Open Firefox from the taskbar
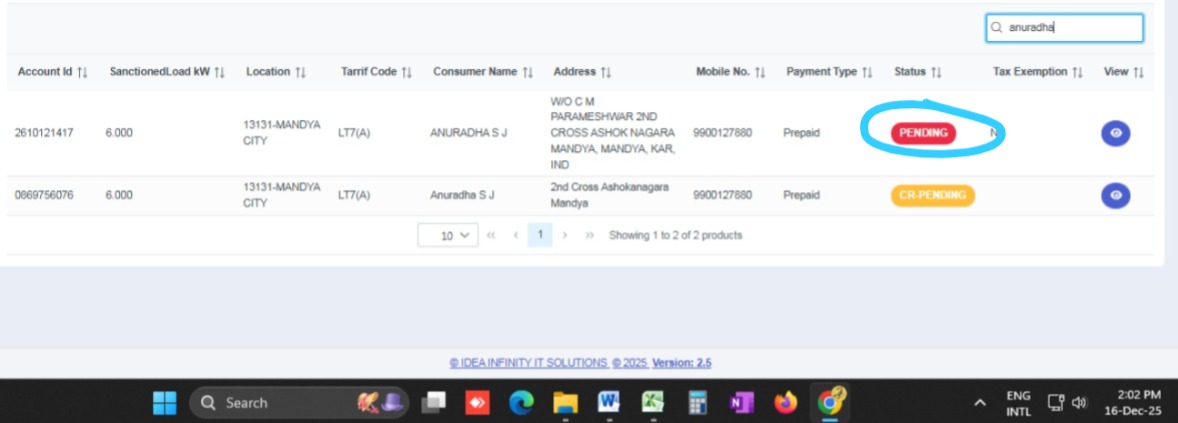Image resolution: width=1178 pixels, height=423 pixels. point(786,403)
